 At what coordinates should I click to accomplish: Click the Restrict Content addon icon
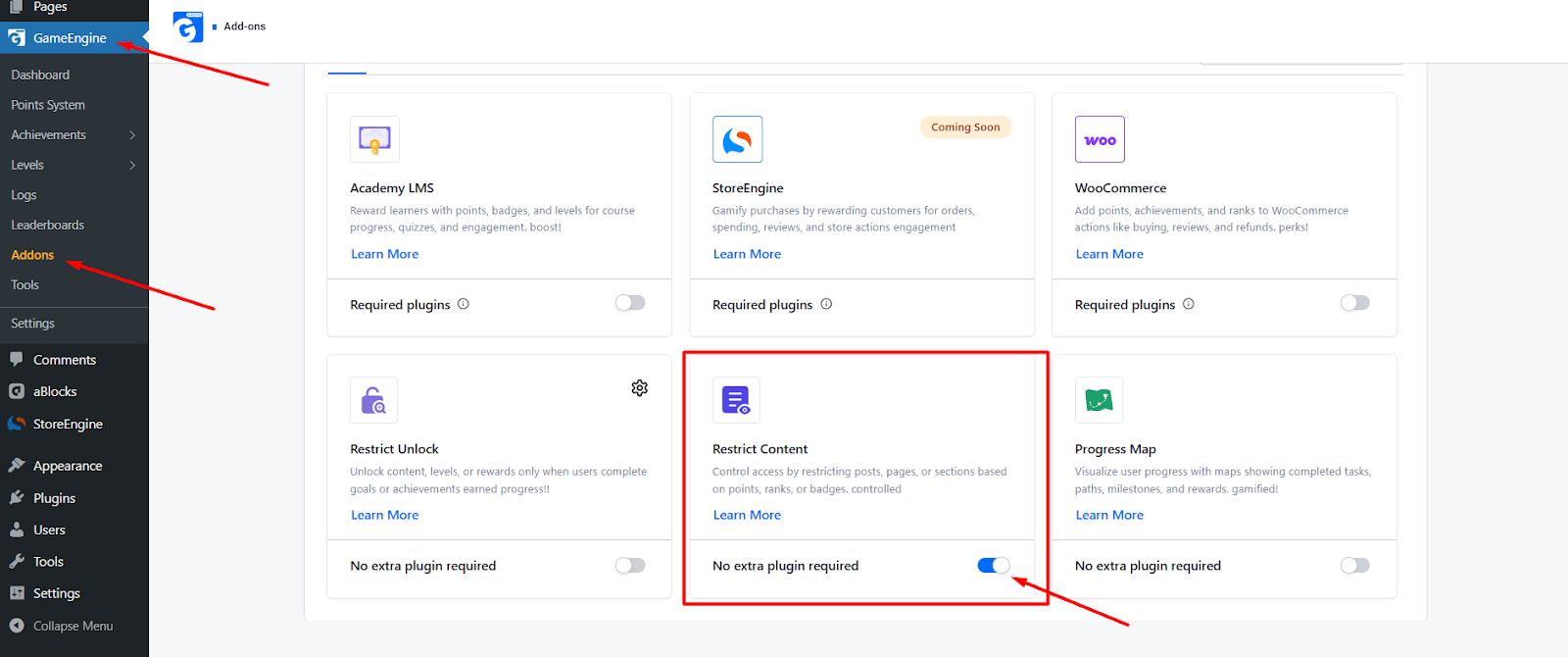pos(736,400)
